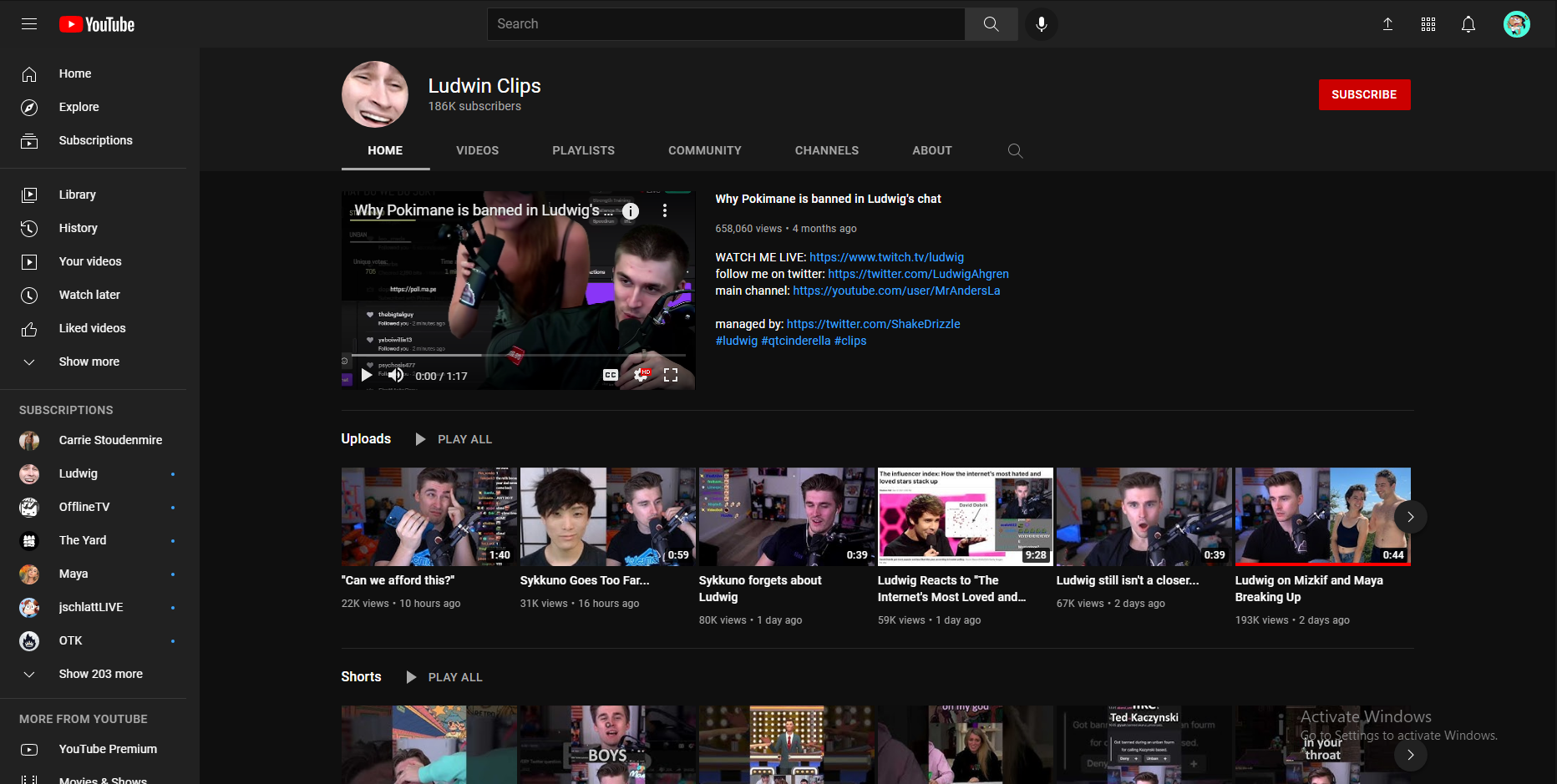This screenshot has height=784, width=1557.
Task: Open the YouTube apps grid icon
Action: point(1428,24)
